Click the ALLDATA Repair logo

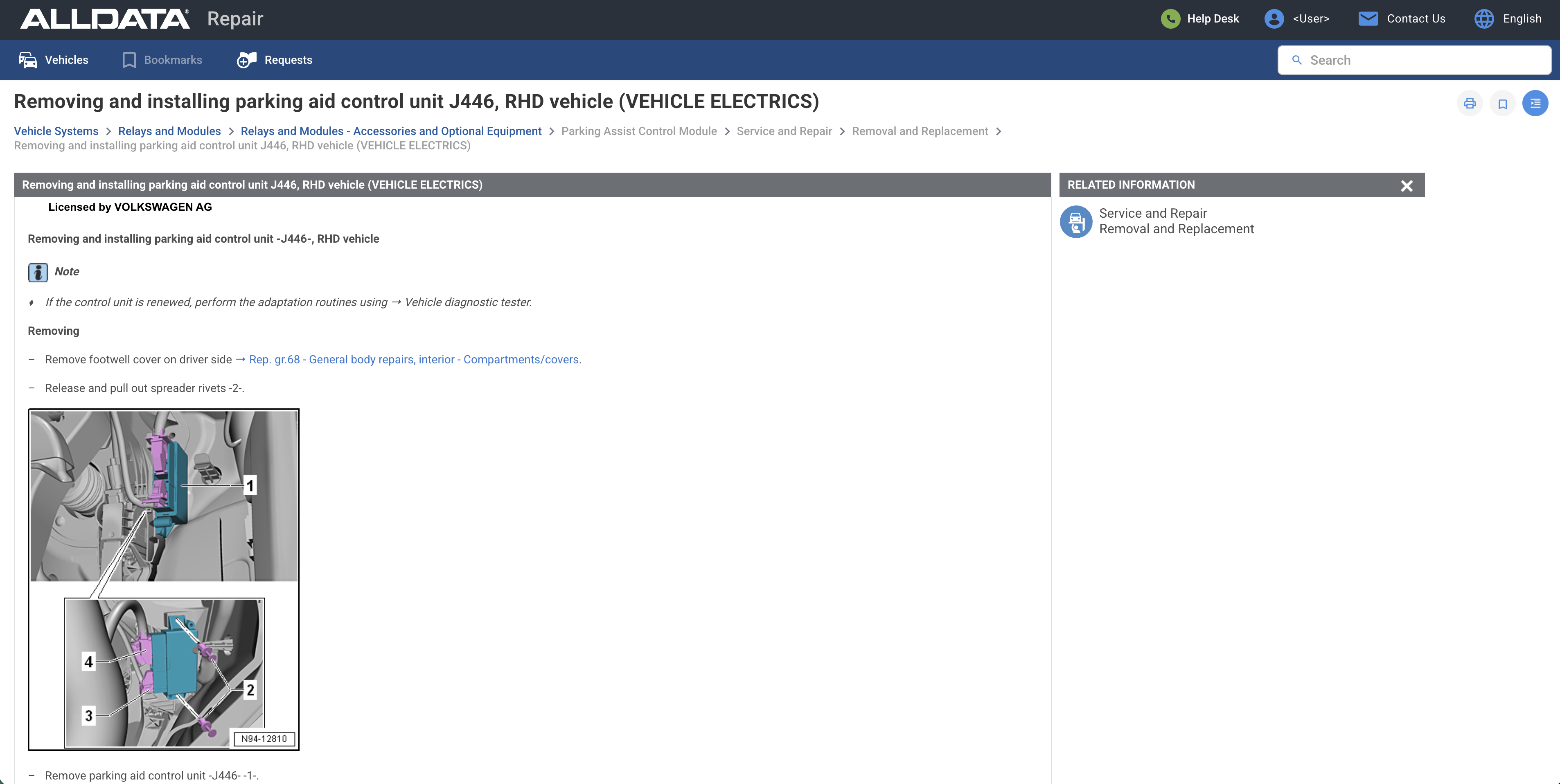[142, 19]
